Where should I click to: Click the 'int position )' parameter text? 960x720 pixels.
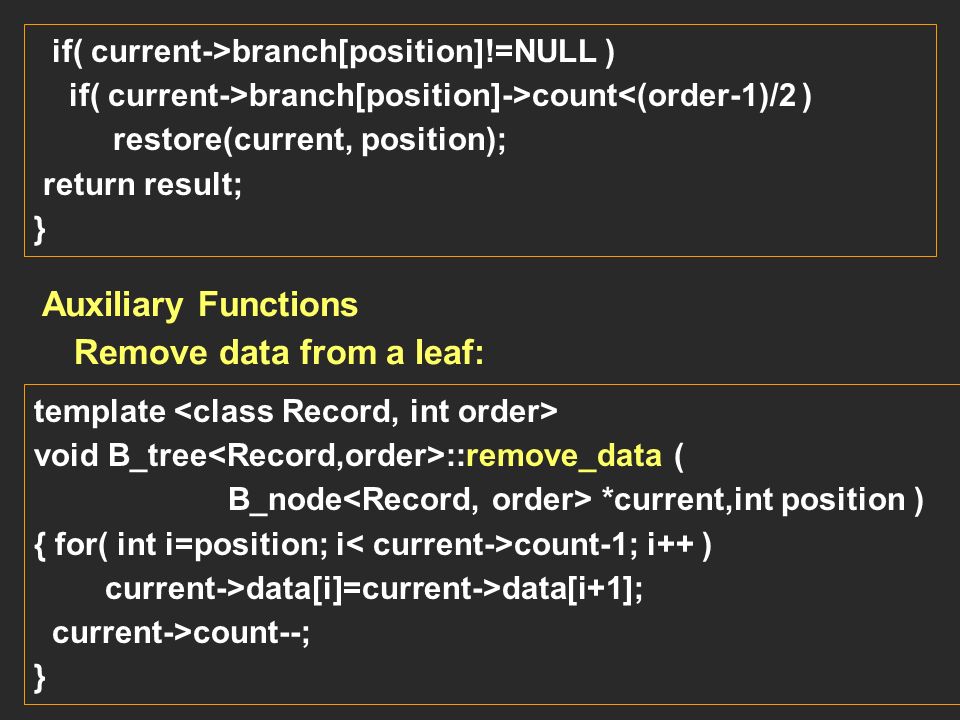point(828,500)
